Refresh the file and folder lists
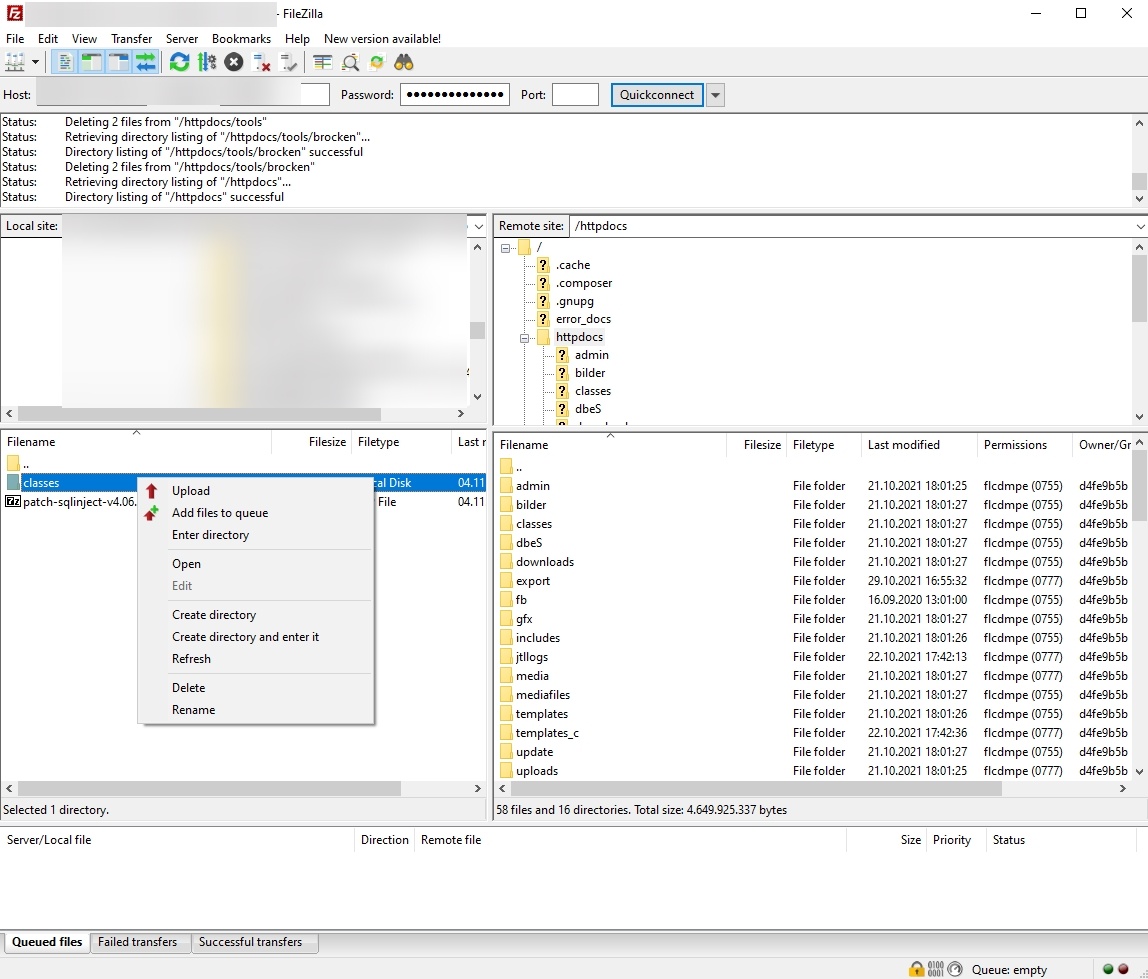The width and height of the screenshot is (1148, 979). (x=179, y=62)
